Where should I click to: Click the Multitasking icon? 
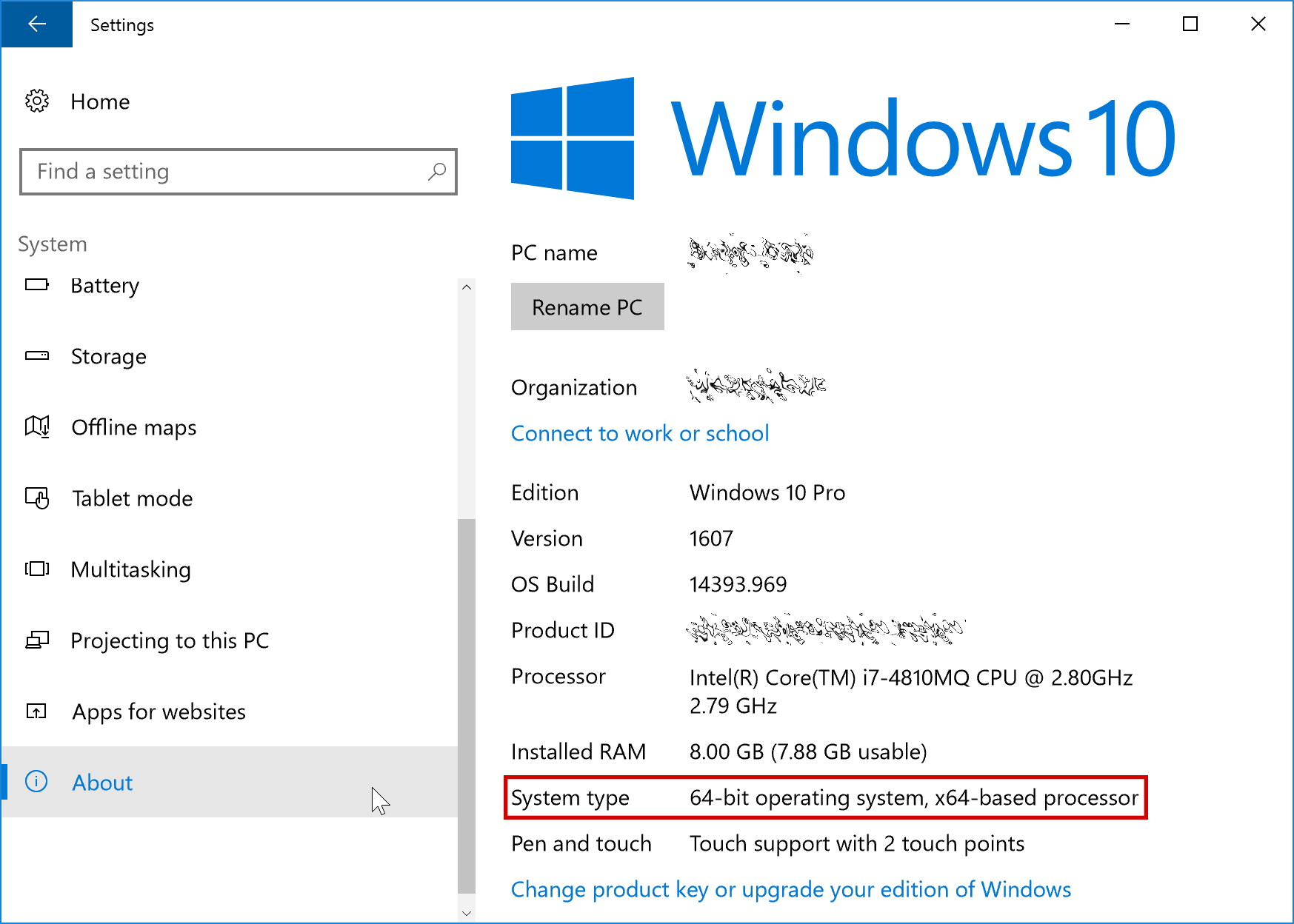point(37,569)
